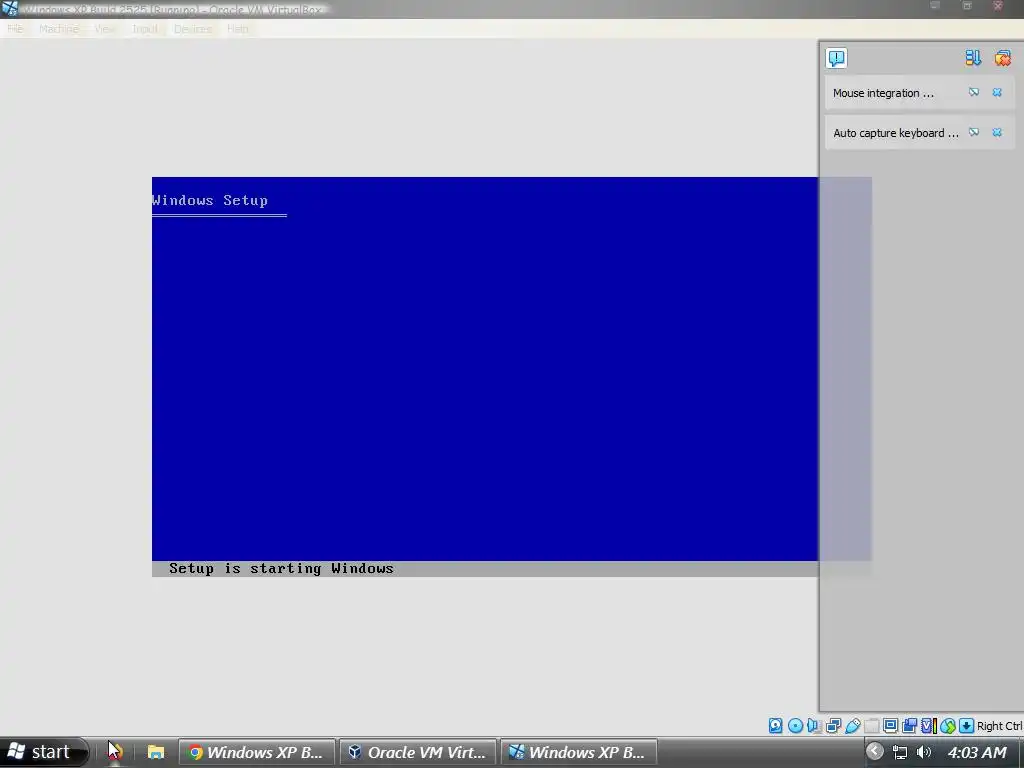Screen dimensions: 1024x768
Task: Open the Help menu
Action: click(238, 29)
